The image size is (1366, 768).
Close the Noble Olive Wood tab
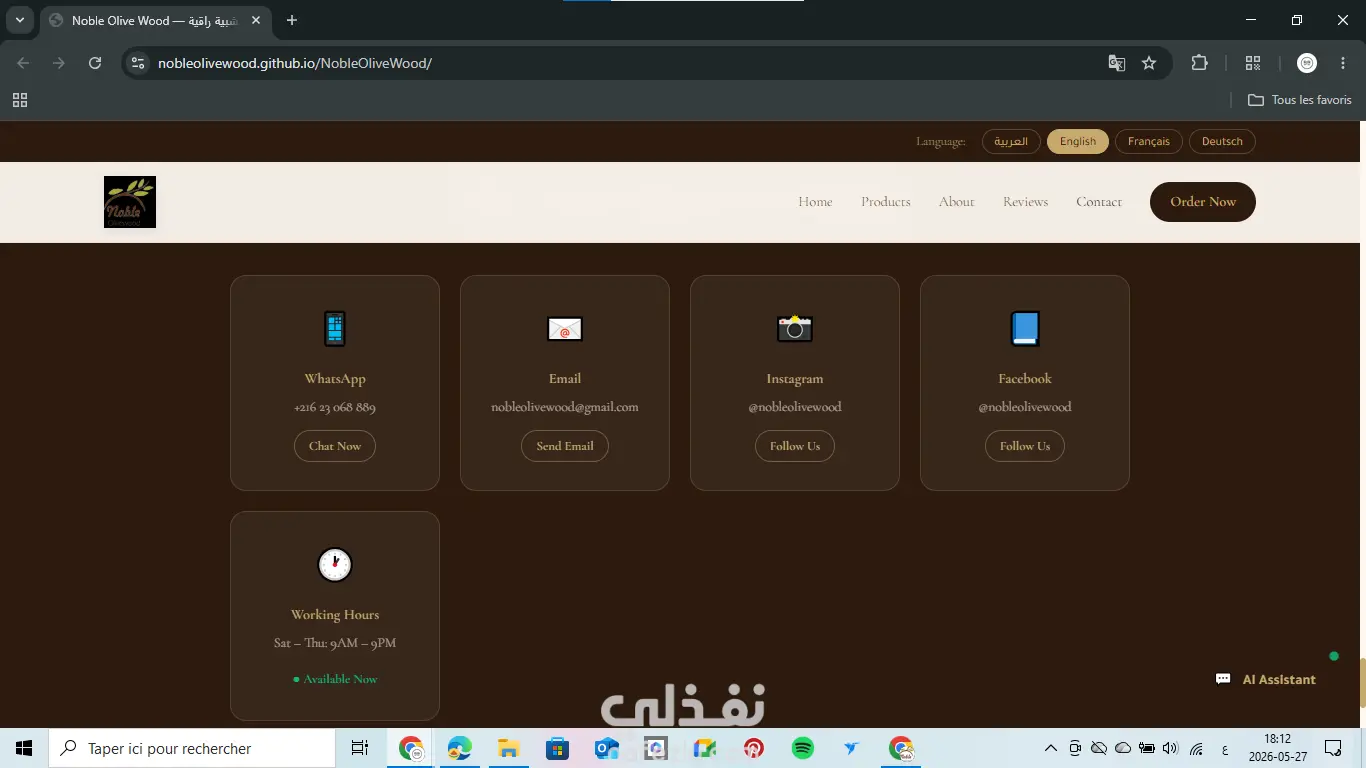pos(256,20)
